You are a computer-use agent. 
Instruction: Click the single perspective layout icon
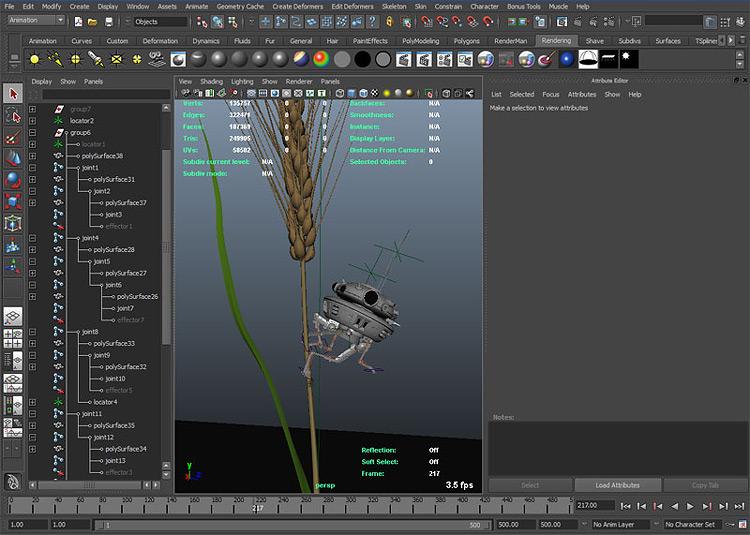click(13, 316)
